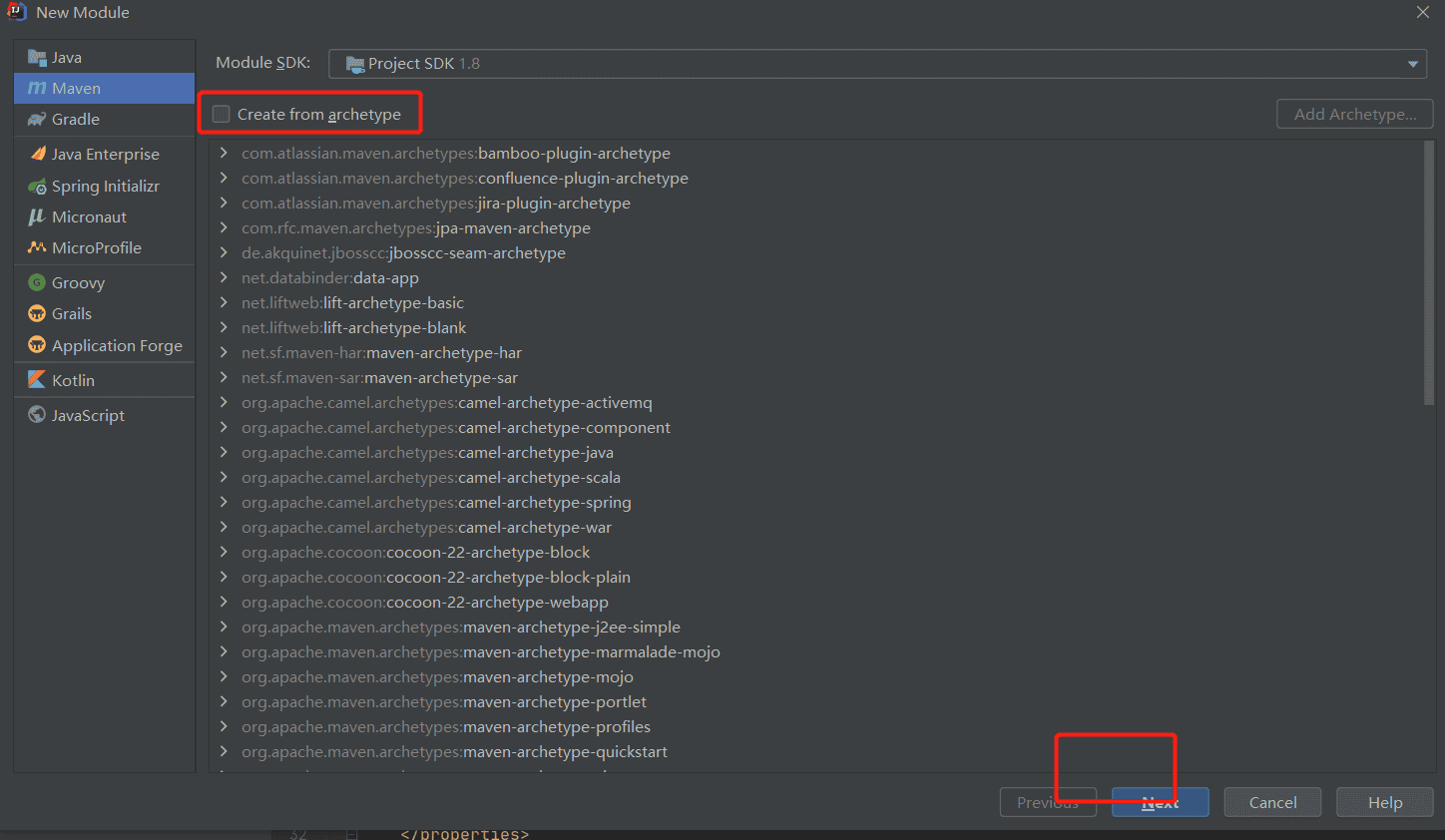1445x840 pixels.
Task: Select cocoon-22-archetype-block-plain row
Action: pyautogui.click(x=818, y=577)
